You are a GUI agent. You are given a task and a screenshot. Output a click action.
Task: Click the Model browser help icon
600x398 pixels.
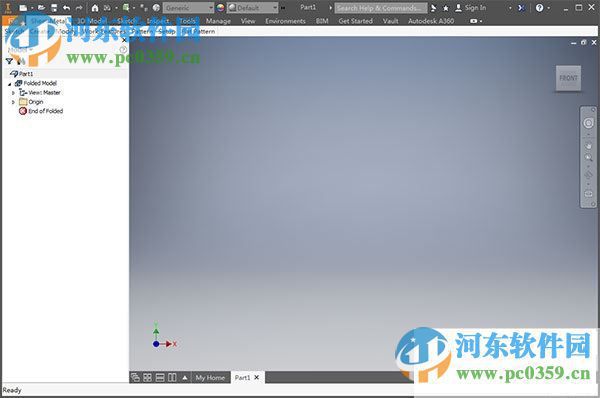[123, 50]
